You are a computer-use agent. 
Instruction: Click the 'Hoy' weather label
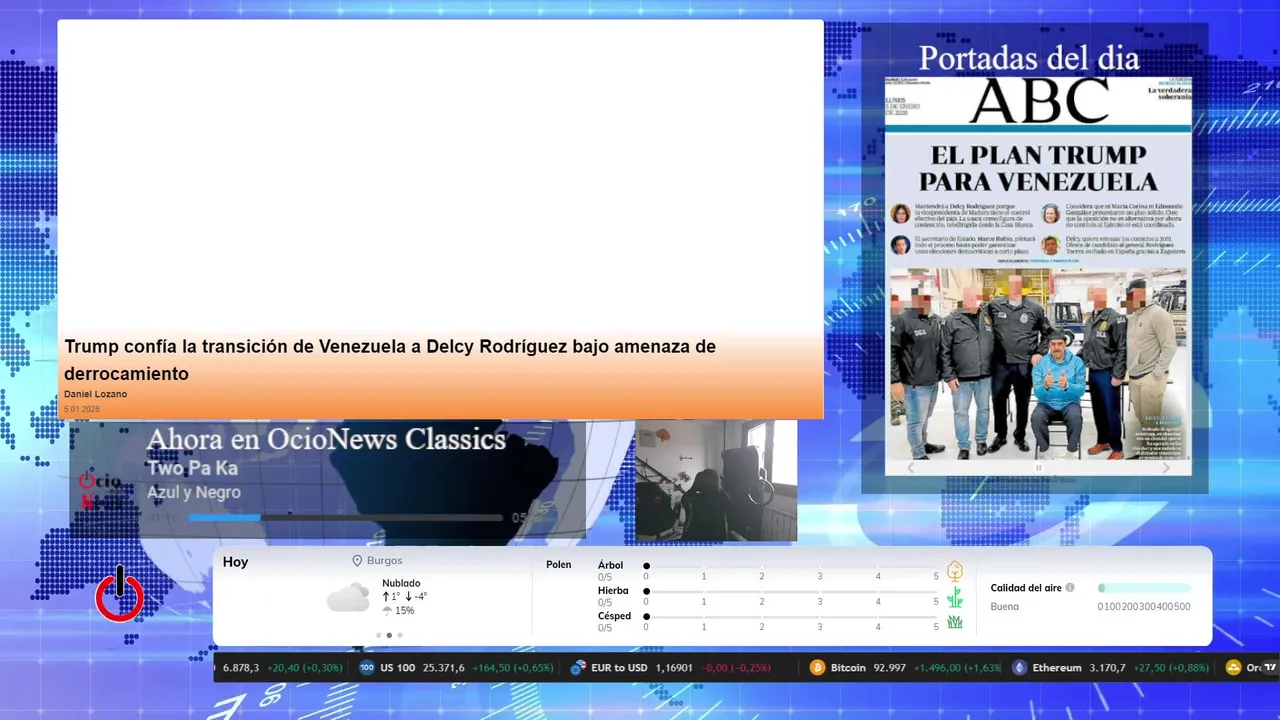point(235,562)
